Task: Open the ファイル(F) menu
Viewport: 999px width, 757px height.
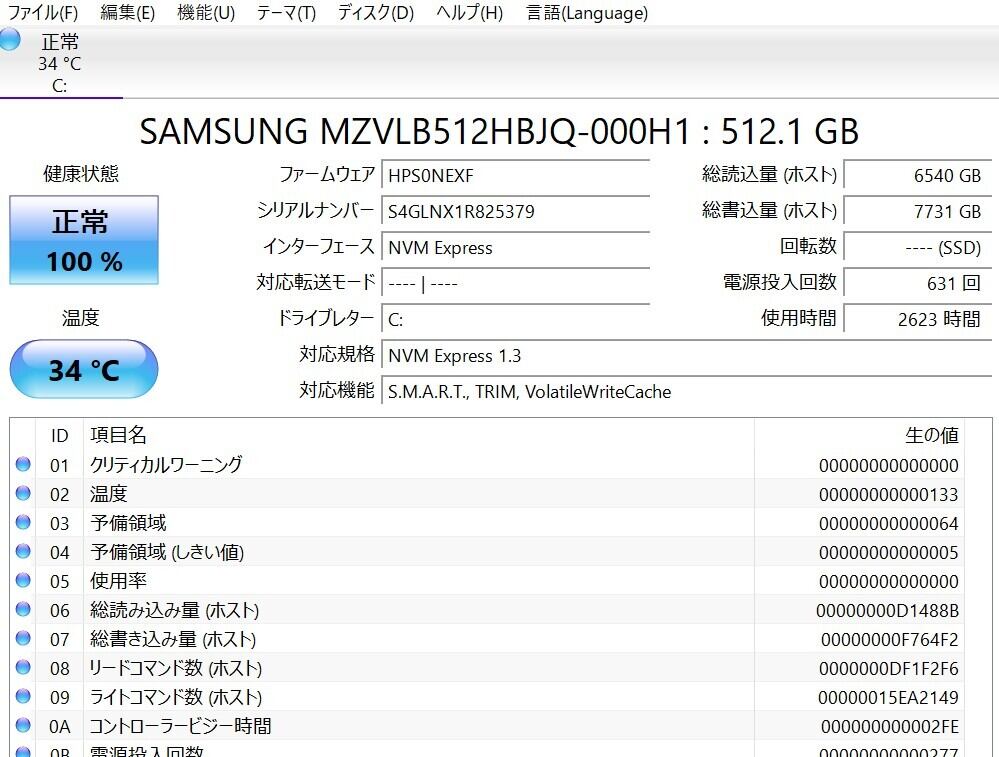Action: click(x=42, y=13)
